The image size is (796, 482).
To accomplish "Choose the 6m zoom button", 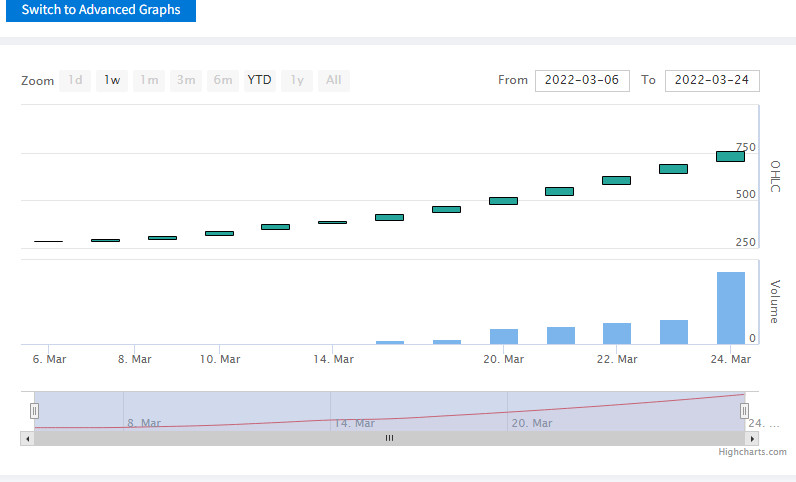I will [223, 80].
